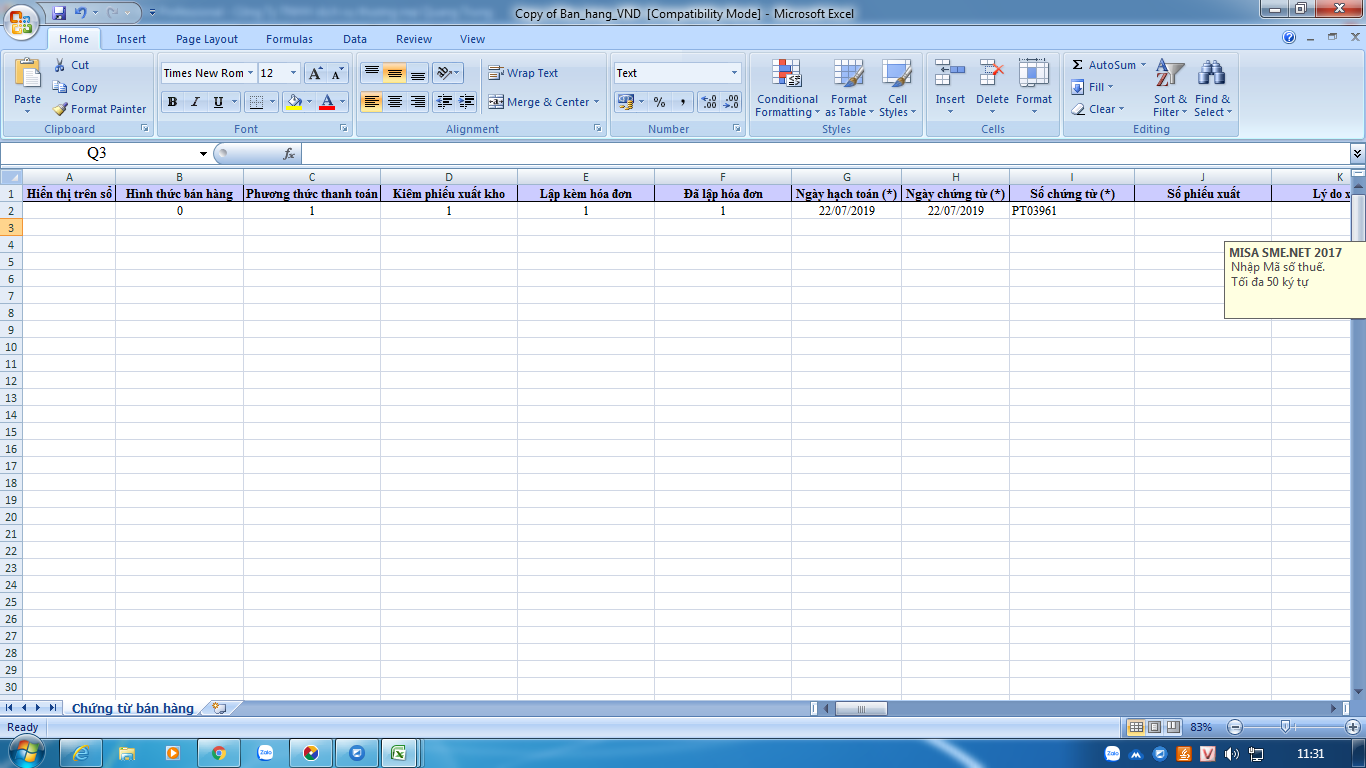Open Conditional Formatting in Styles group
The height and width of the screenshot is (768, 1366).
click(787, 88)
